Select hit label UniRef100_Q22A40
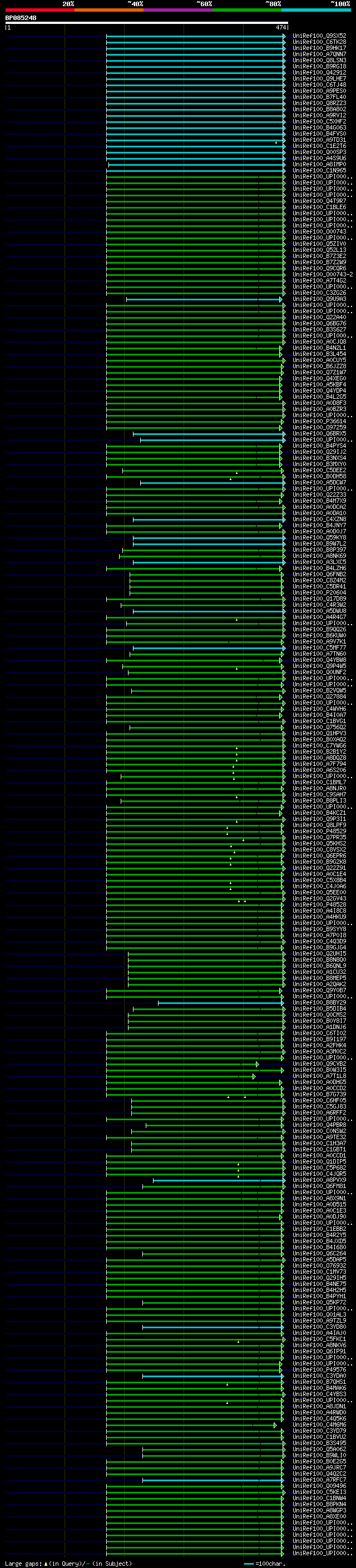 click(x=319, y=317)
